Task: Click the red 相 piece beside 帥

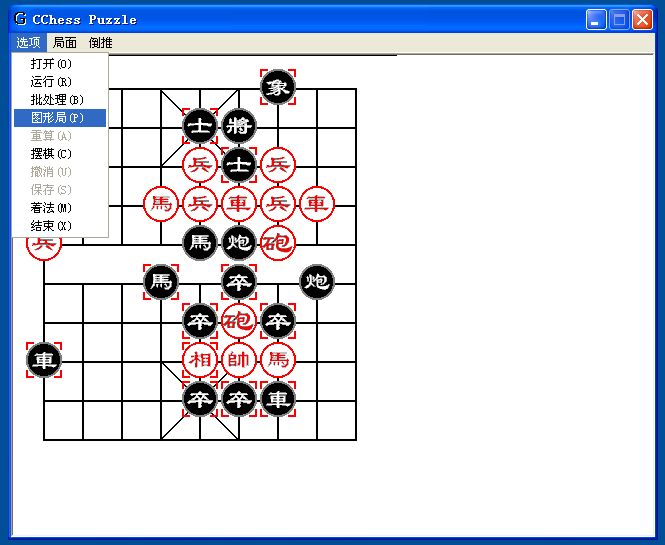Action: pyautogui.click(x=200, y=359)
